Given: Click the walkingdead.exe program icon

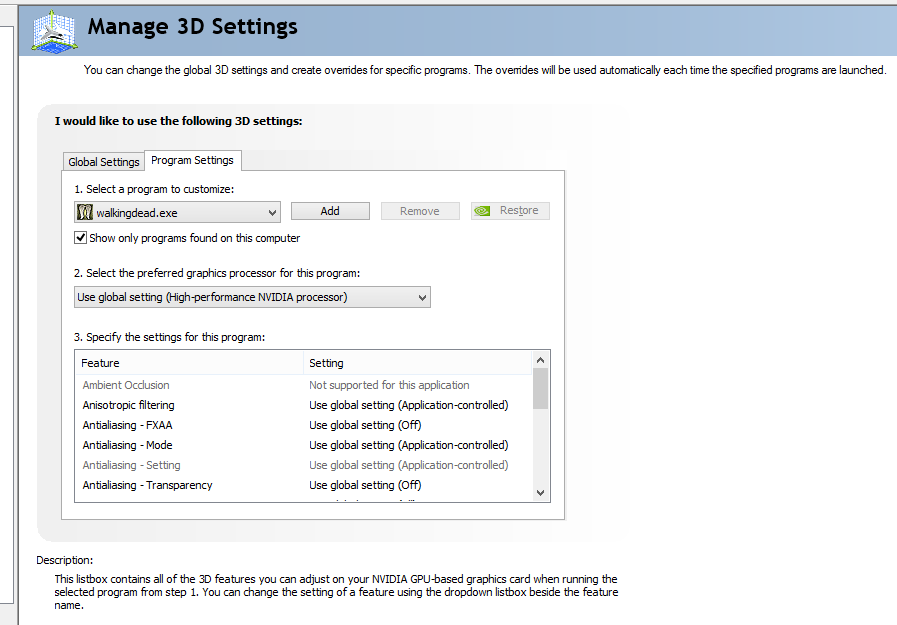Looking at the screenshot, I should point(85,212).
